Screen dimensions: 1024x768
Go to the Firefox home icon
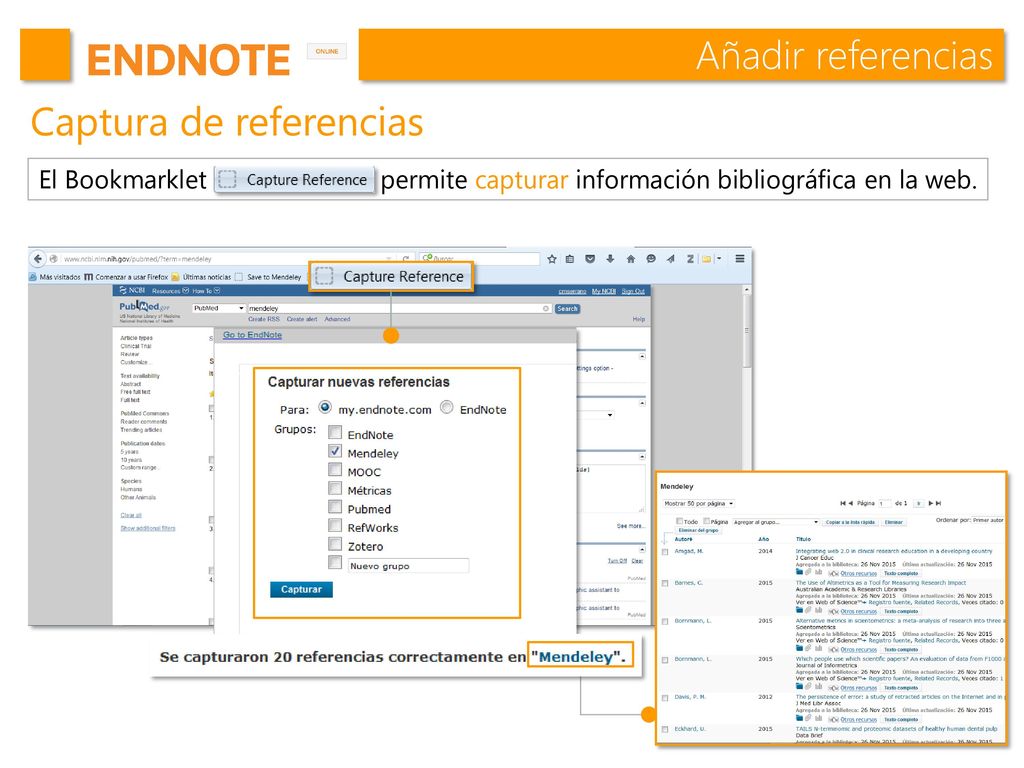pyautogui.click(x=630, y=259)
